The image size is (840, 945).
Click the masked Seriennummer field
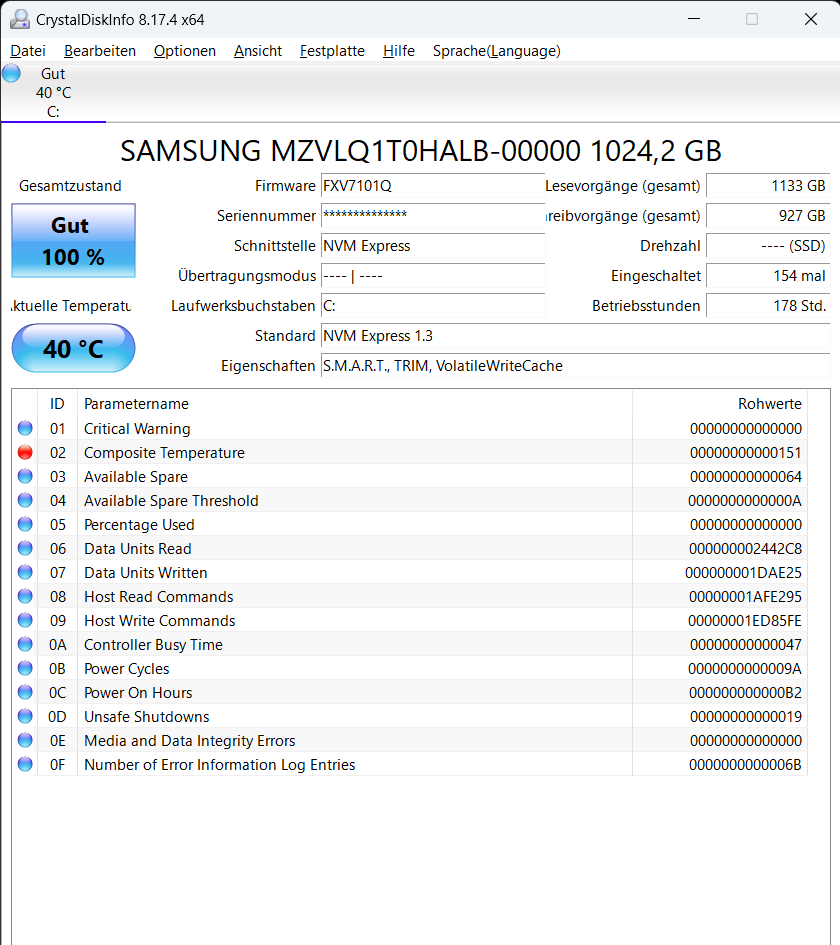(432, 216)
